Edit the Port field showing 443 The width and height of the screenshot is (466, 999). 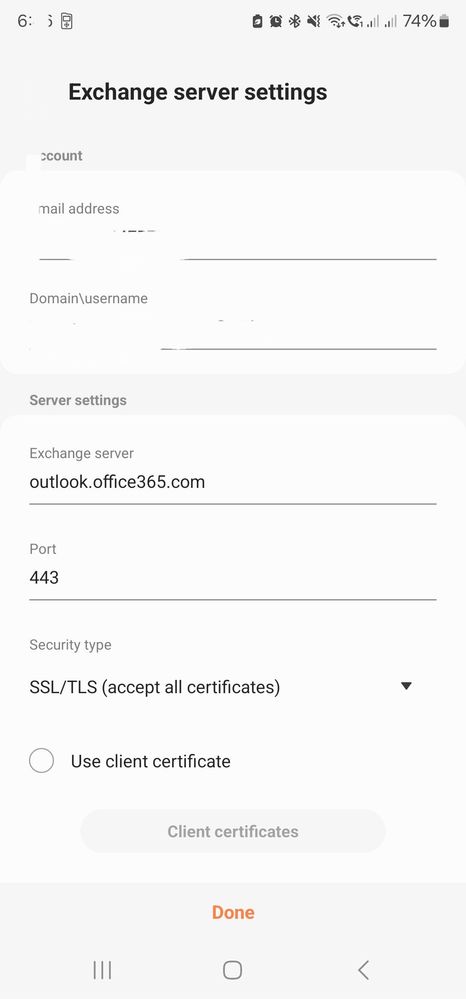click(233, 578)
